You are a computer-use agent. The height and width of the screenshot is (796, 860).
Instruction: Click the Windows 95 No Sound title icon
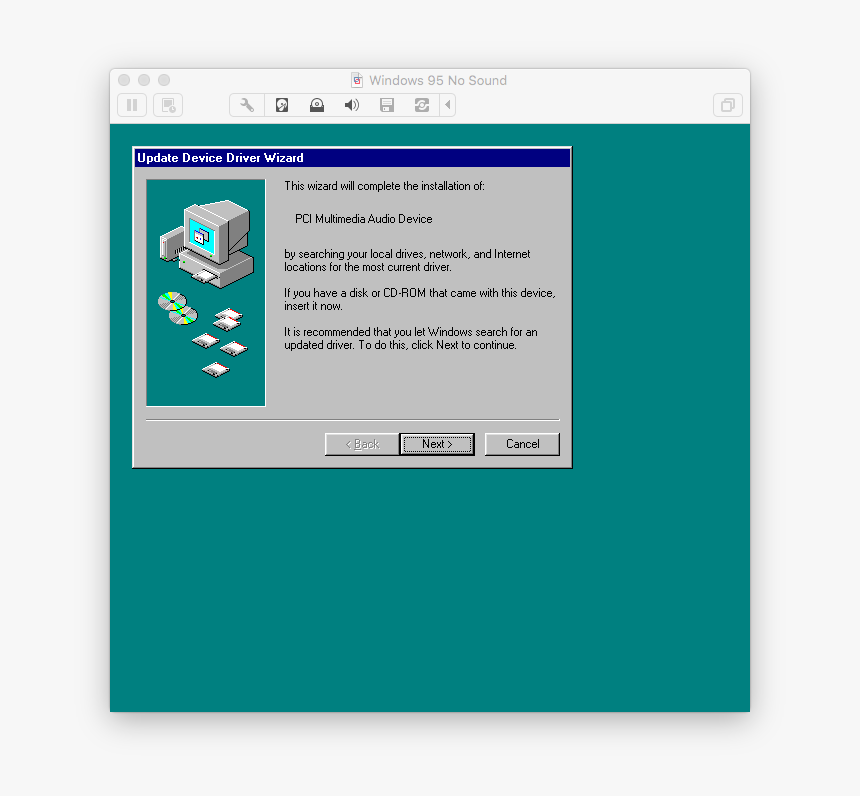(357, 79)
